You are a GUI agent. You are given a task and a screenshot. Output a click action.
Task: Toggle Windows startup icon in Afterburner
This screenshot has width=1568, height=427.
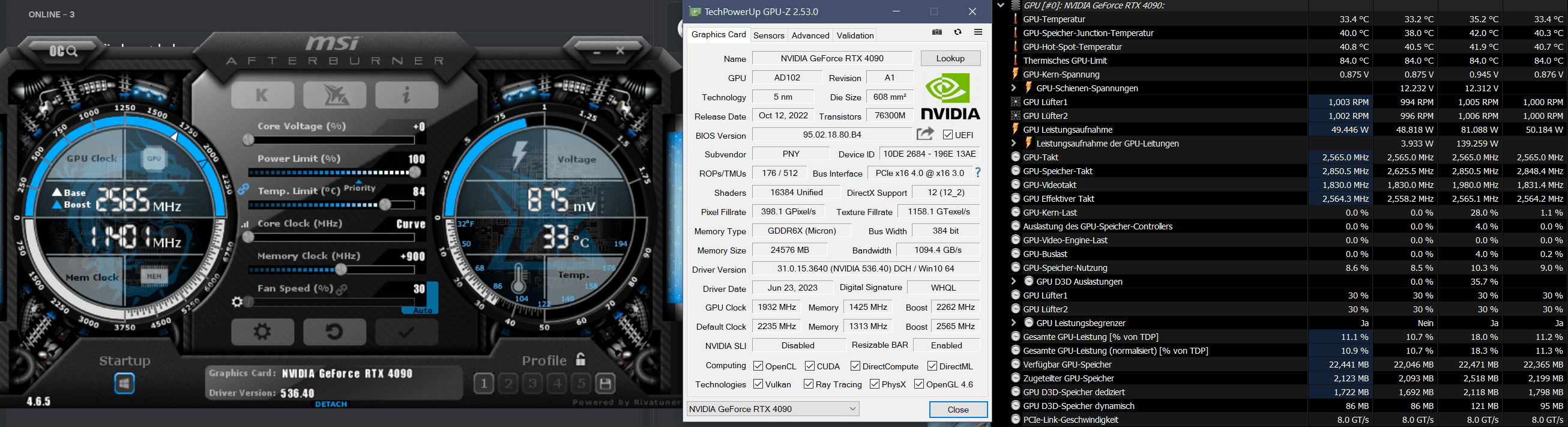(x=125, y=384)
